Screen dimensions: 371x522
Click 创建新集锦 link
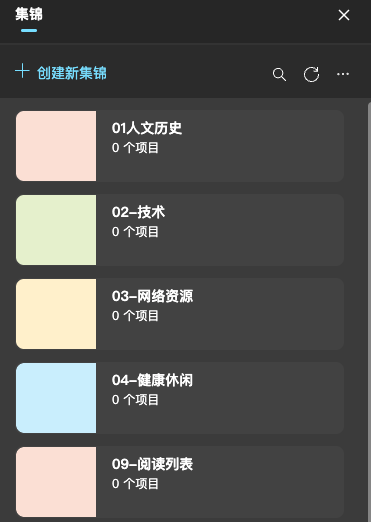[x=72, y=73]
